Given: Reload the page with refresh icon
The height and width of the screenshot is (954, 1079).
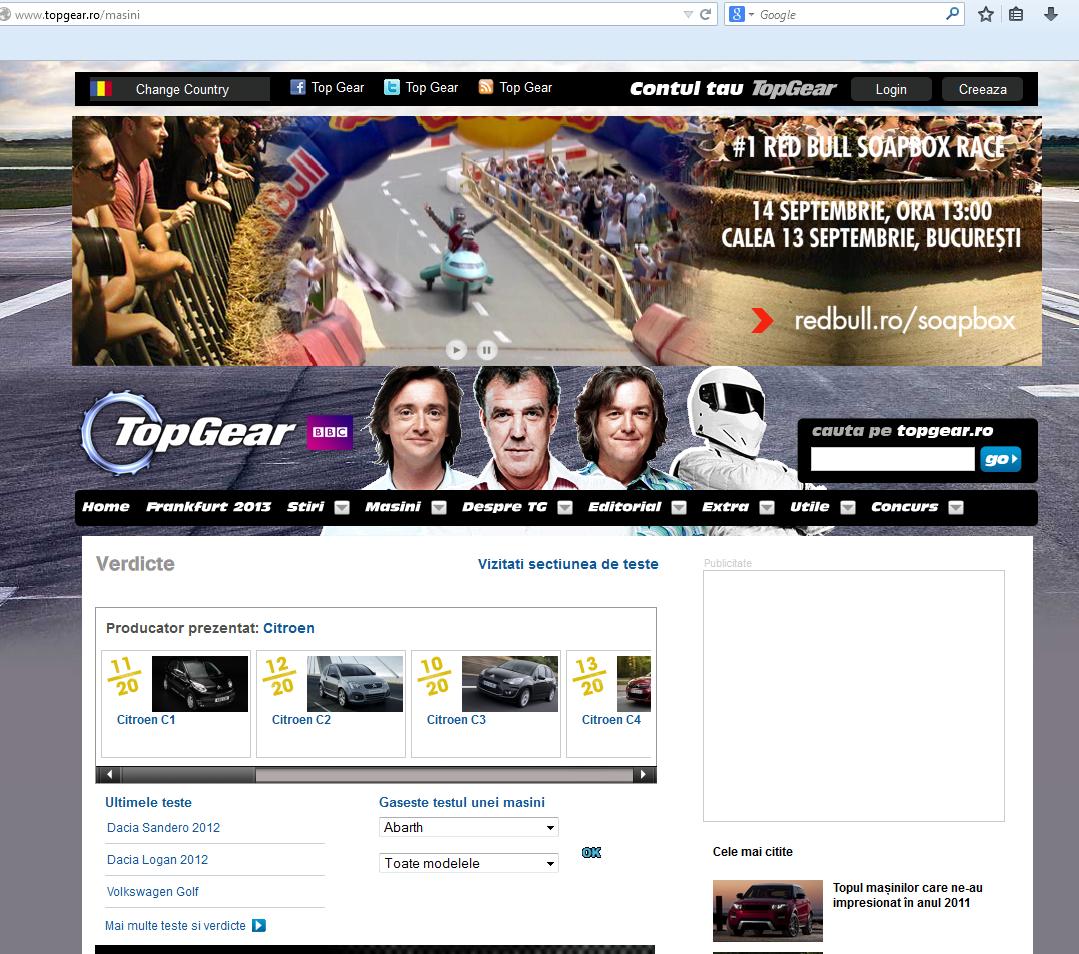Looking at the screenshot, I should [705, 14].
